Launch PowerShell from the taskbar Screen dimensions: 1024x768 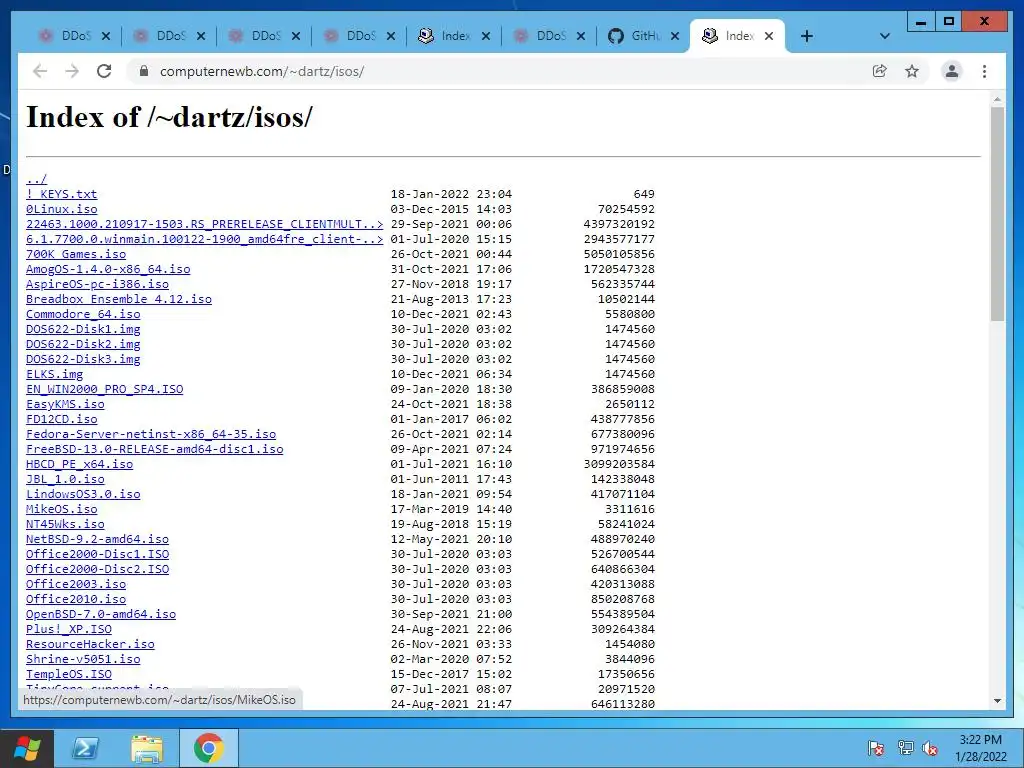tap(85, 748)
